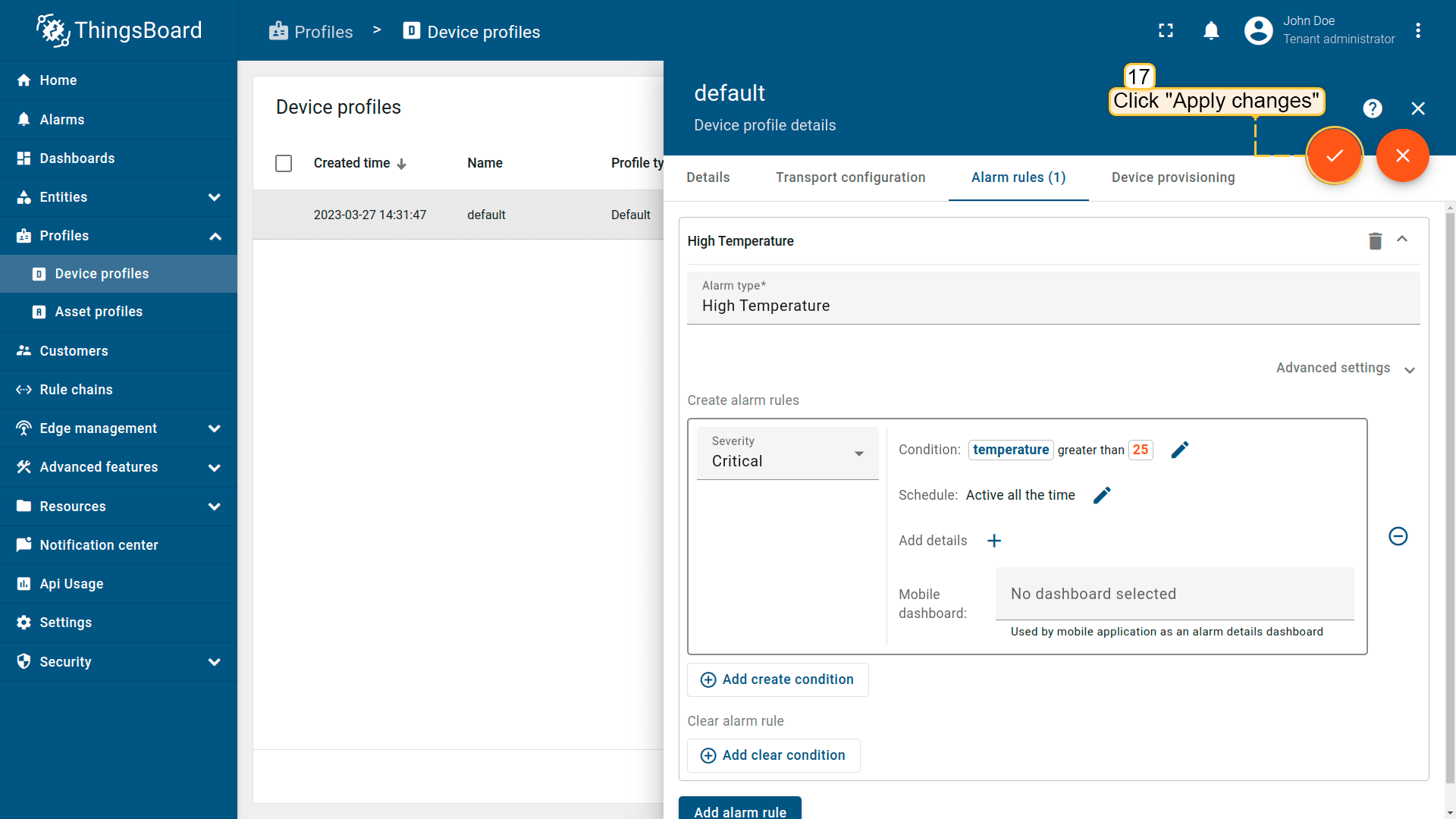Delete the High Temperature alarm rule
Image resolution: width=1456 pixels, height=819 pixels.
[x=1376, y=240]
